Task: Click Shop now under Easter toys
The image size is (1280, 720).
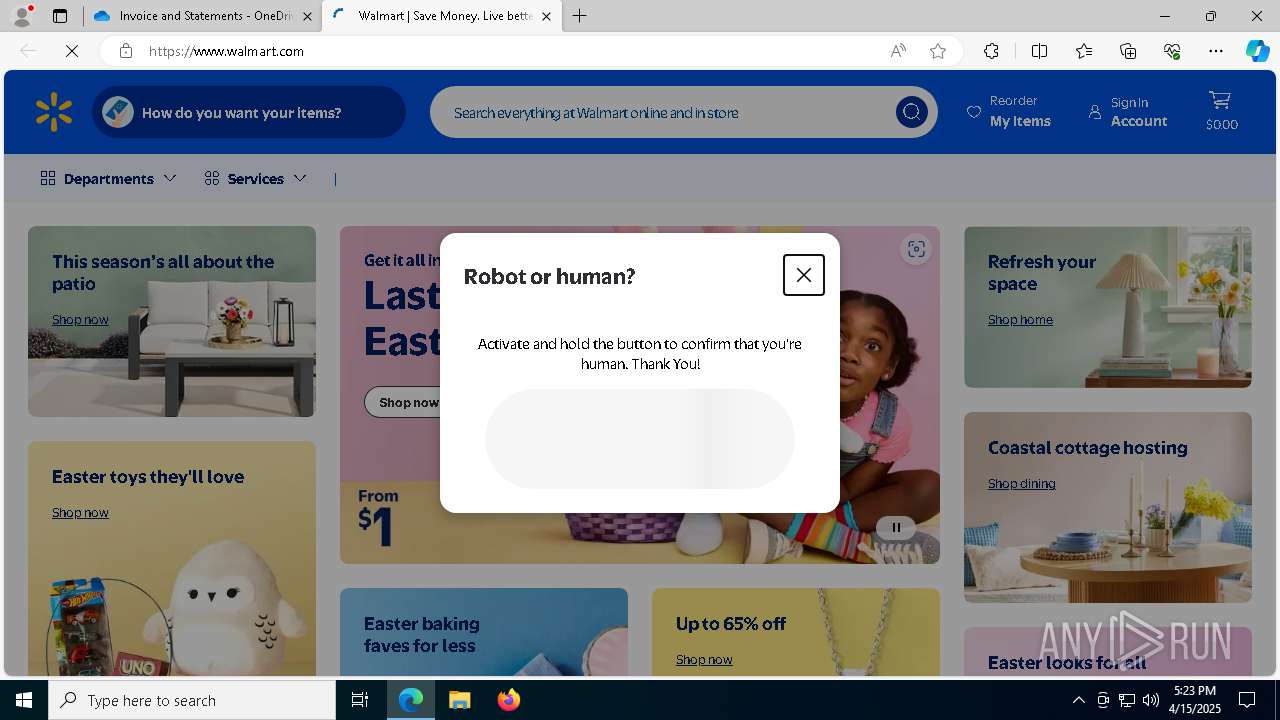Action: (x=80, y=513)
